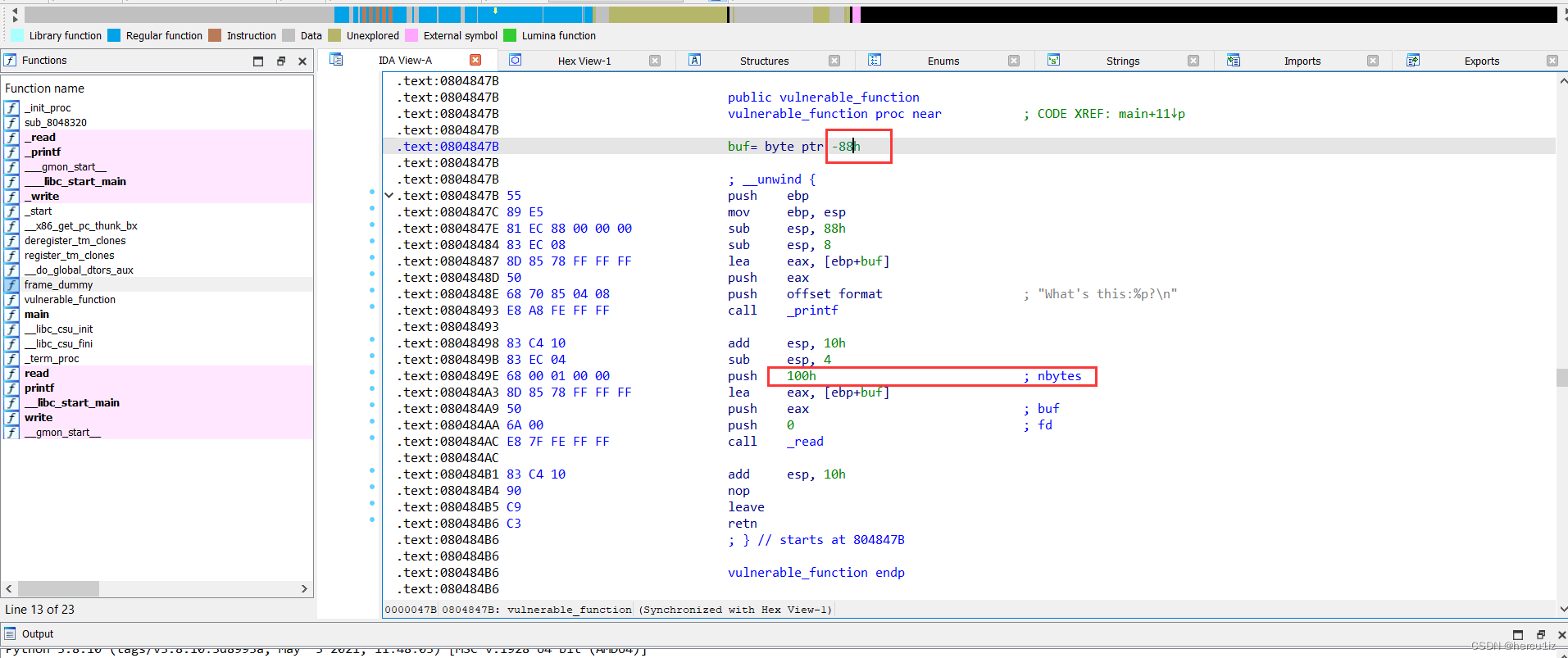Select _read function in the list
The image size is (1568, 658).
(x=40, y=138)
